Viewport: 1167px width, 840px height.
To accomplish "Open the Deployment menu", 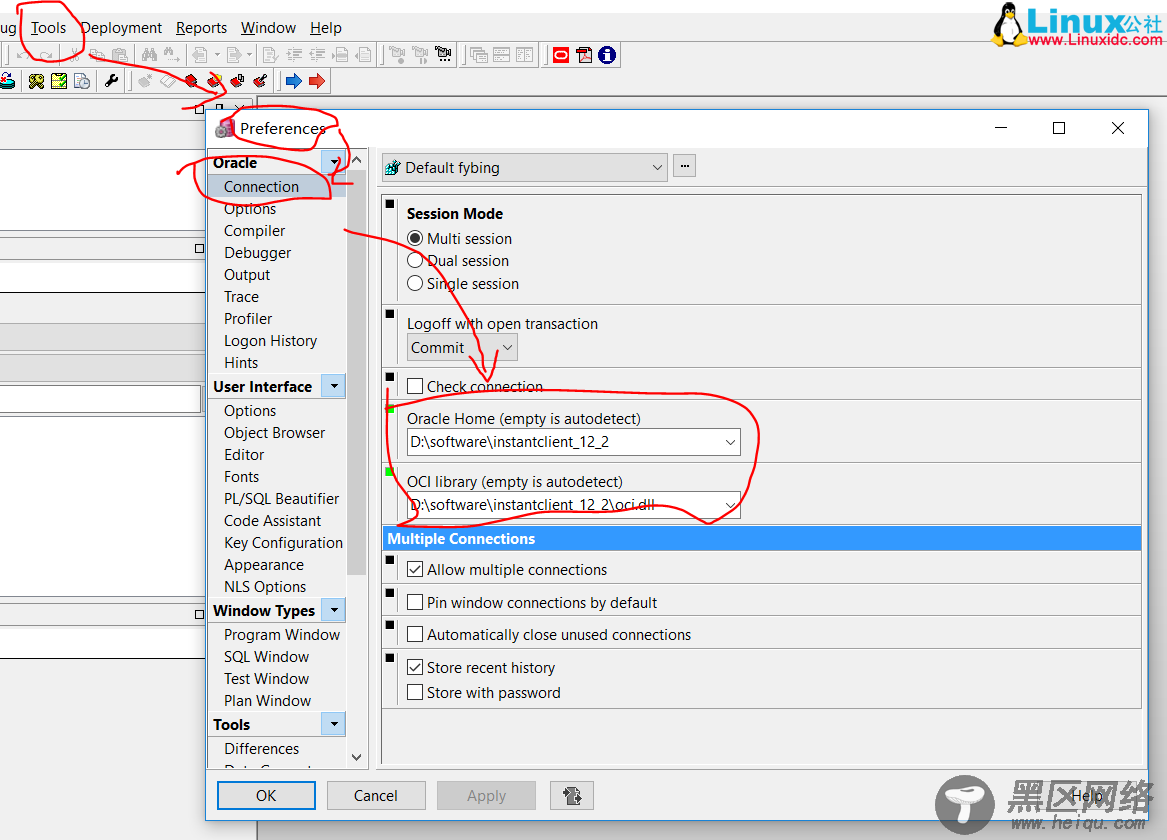I will 121,28.
